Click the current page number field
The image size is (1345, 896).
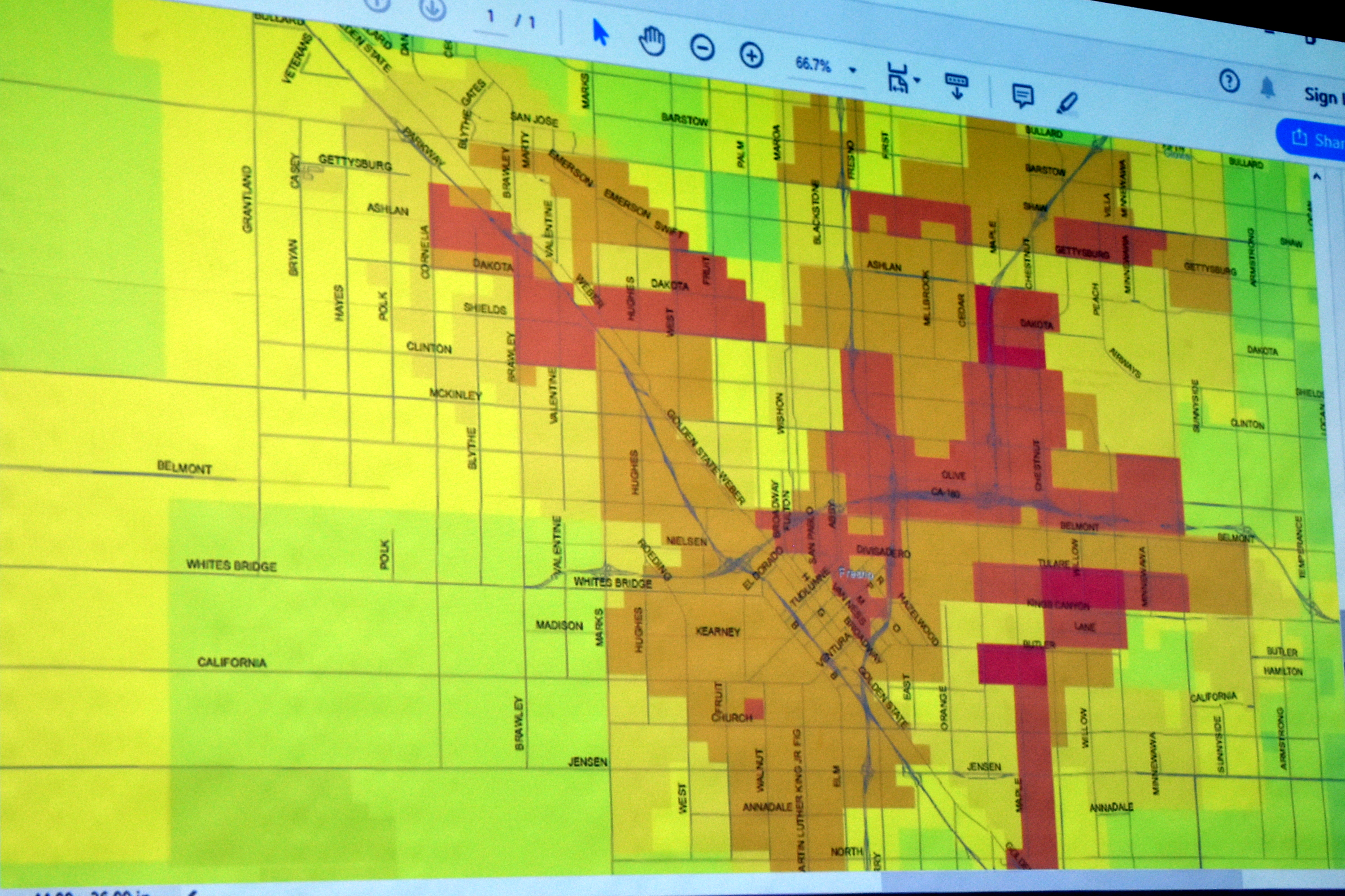(490, 17)
